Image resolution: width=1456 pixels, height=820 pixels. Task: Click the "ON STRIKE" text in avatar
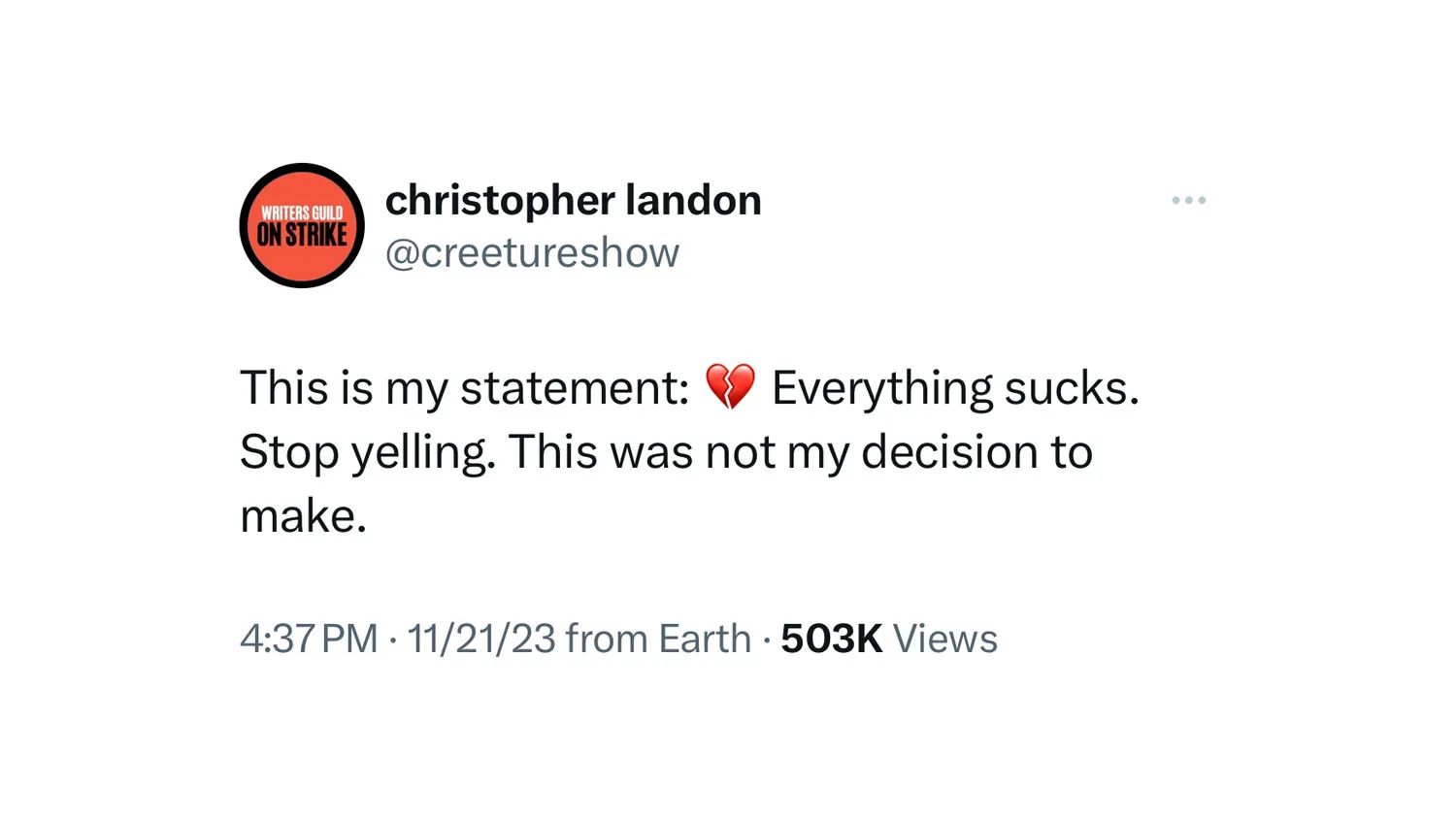(x=302, y=235)
